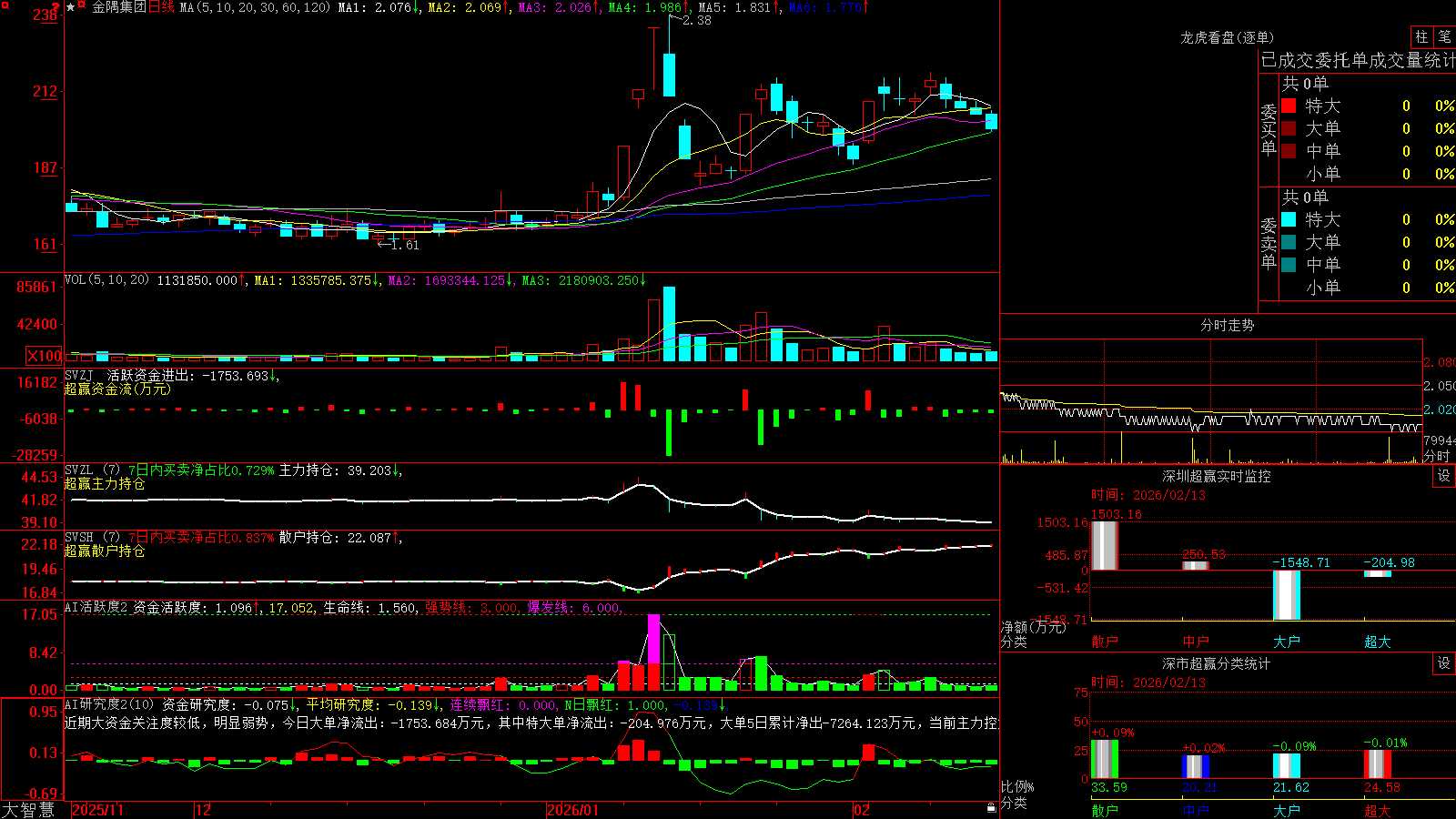Click the 日线 period label
The image size is (1456, 819).
[161, 7]
